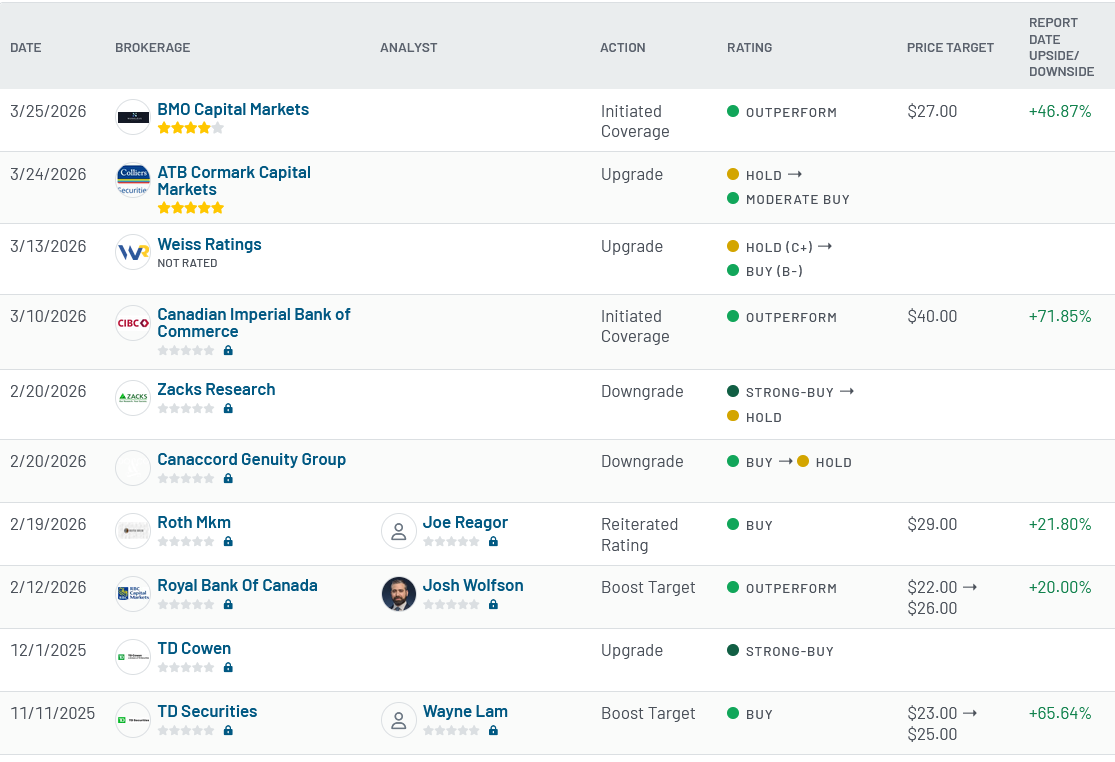Click the 12/1/2025 date cell

click(48, 650)
